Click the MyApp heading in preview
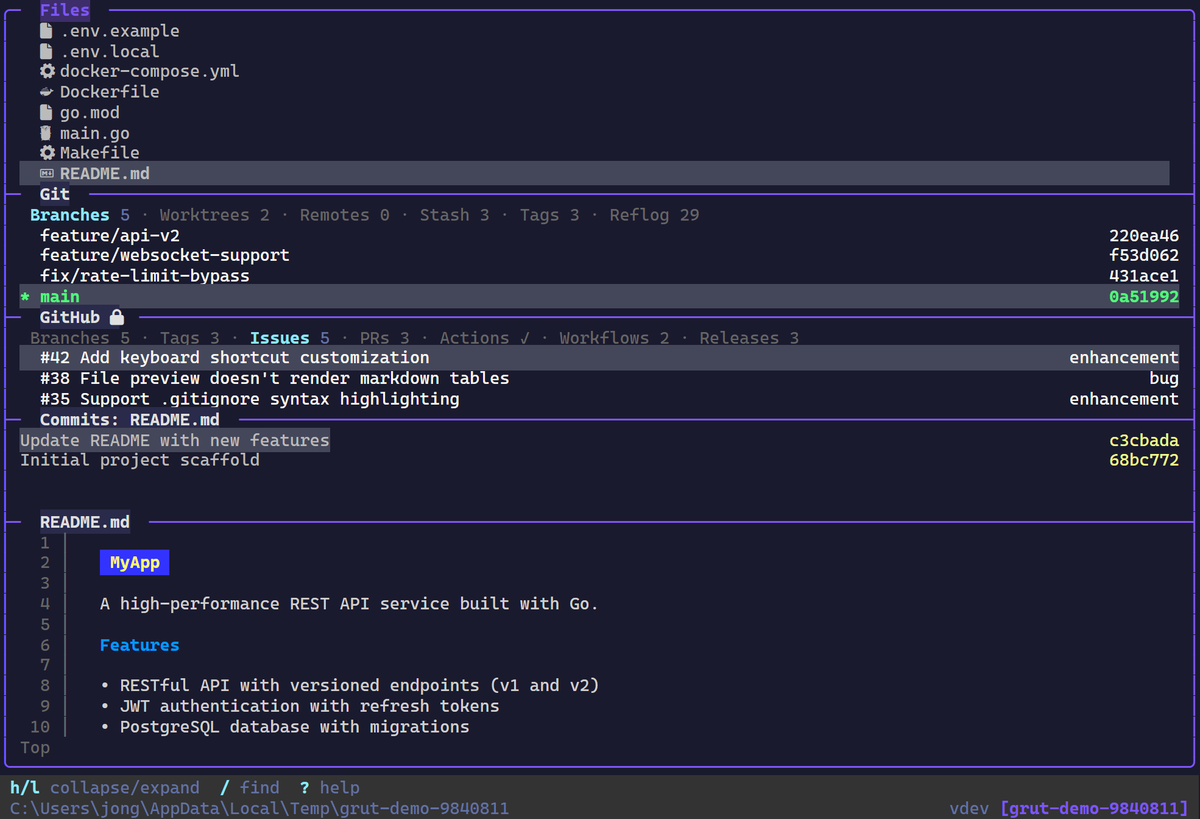Screen dimensions: 1200x819 coord(135,563)
